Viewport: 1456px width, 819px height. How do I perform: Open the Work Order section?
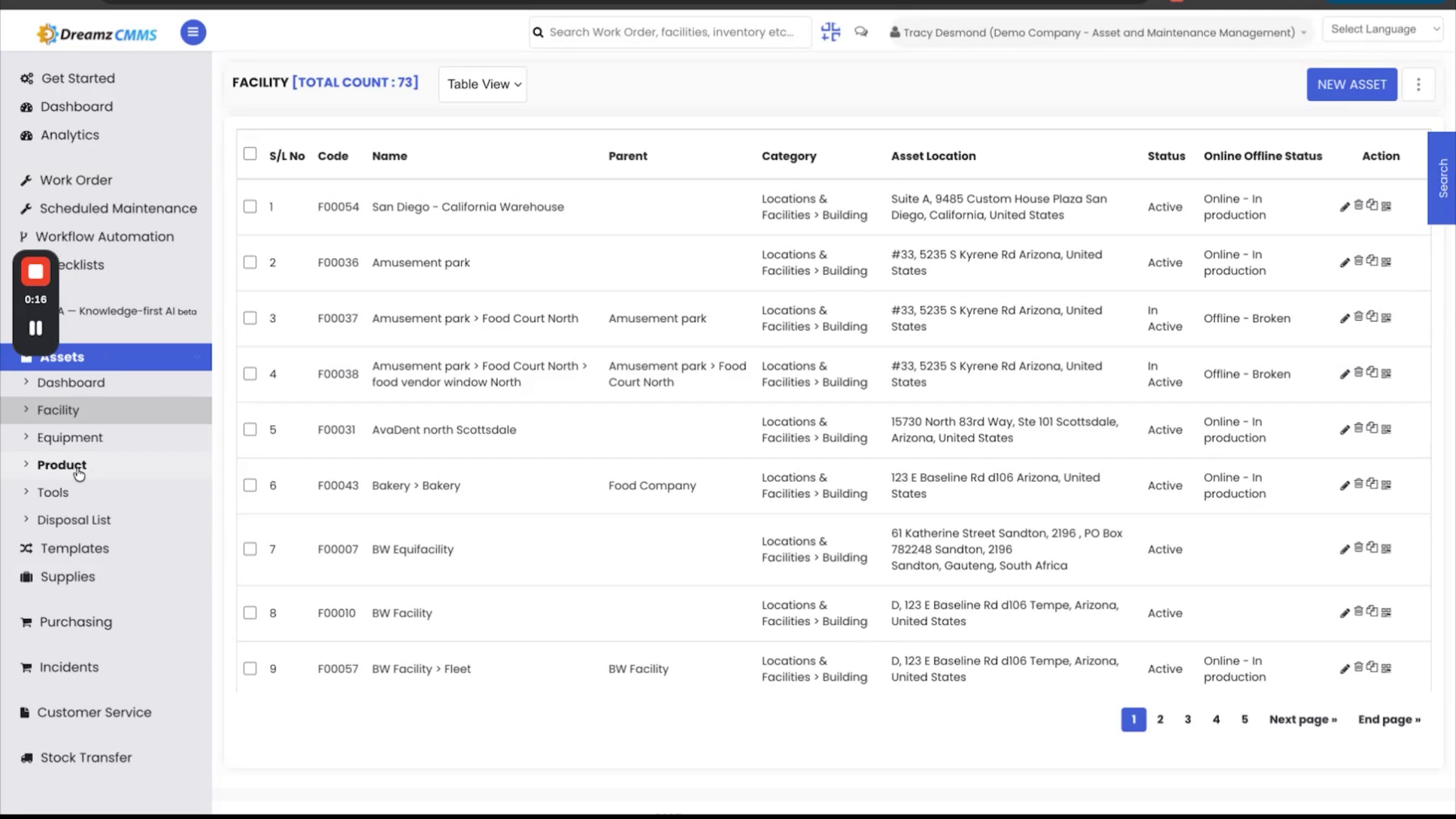point(76,180)
